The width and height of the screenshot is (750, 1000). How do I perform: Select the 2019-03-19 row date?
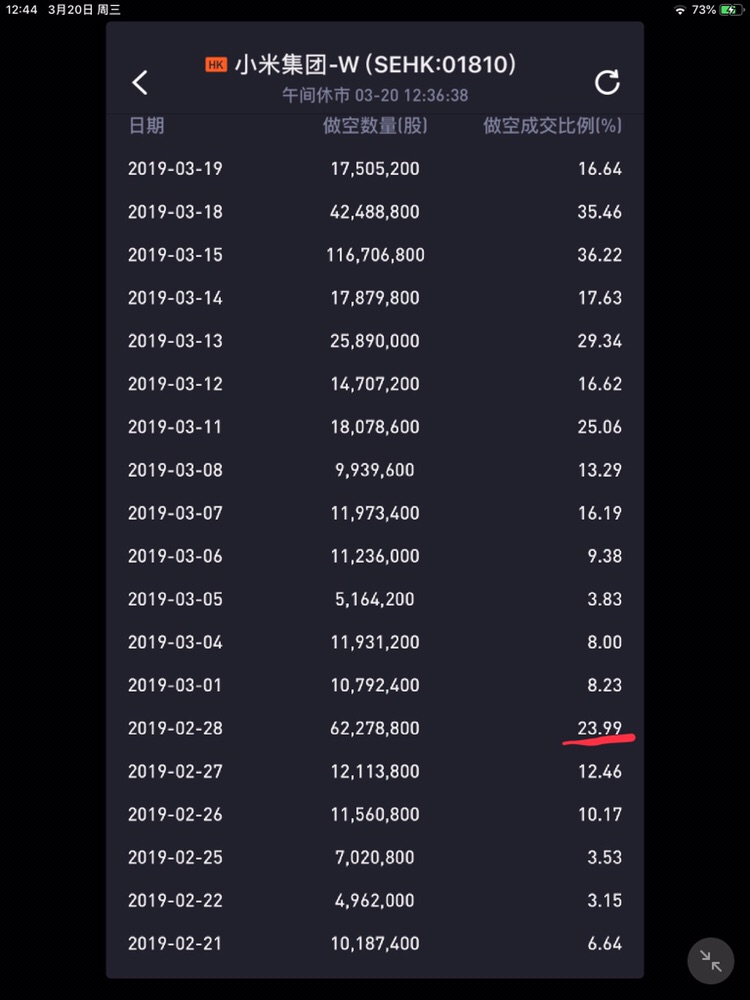tap(175, 169)
